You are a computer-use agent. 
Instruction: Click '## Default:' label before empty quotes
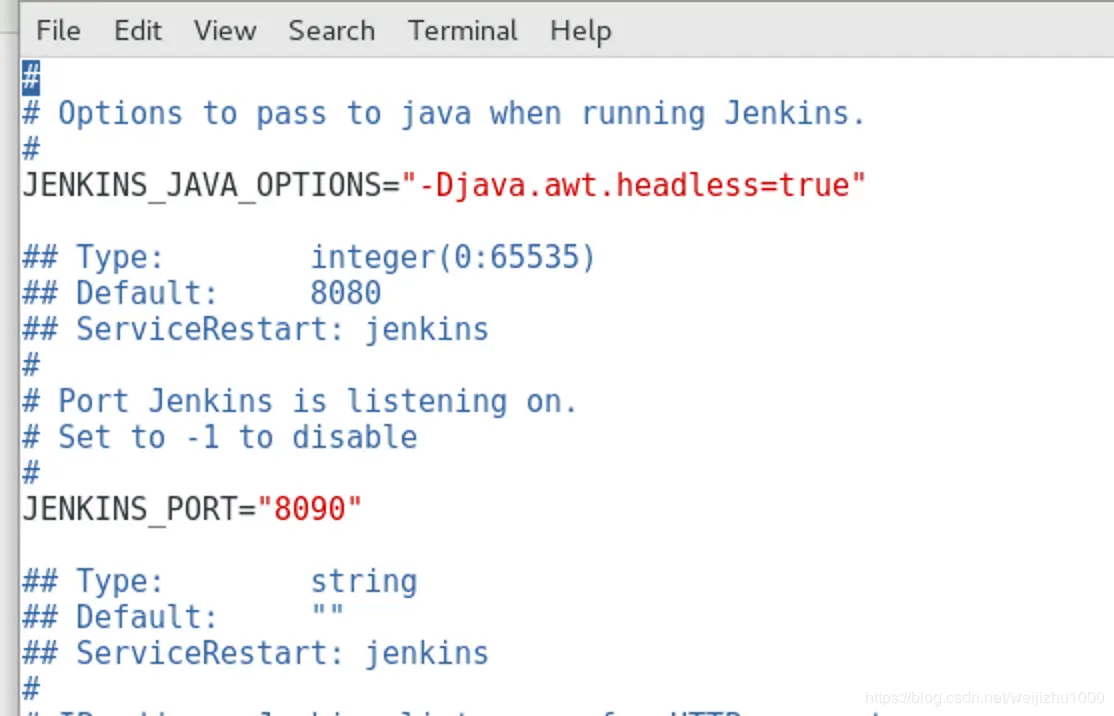[120, 617]
